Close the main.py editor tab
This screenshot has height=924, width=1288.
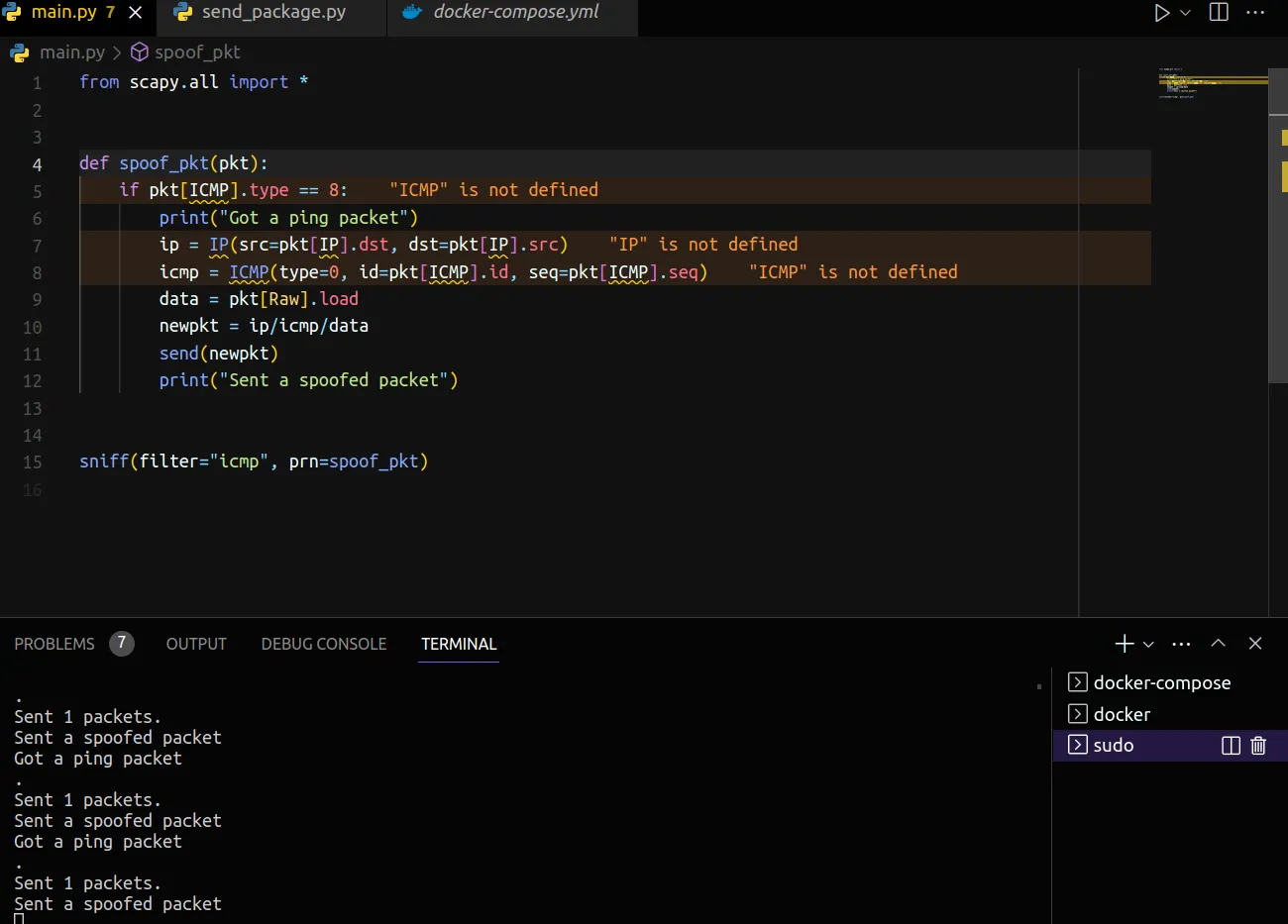[x=136, y=13]
